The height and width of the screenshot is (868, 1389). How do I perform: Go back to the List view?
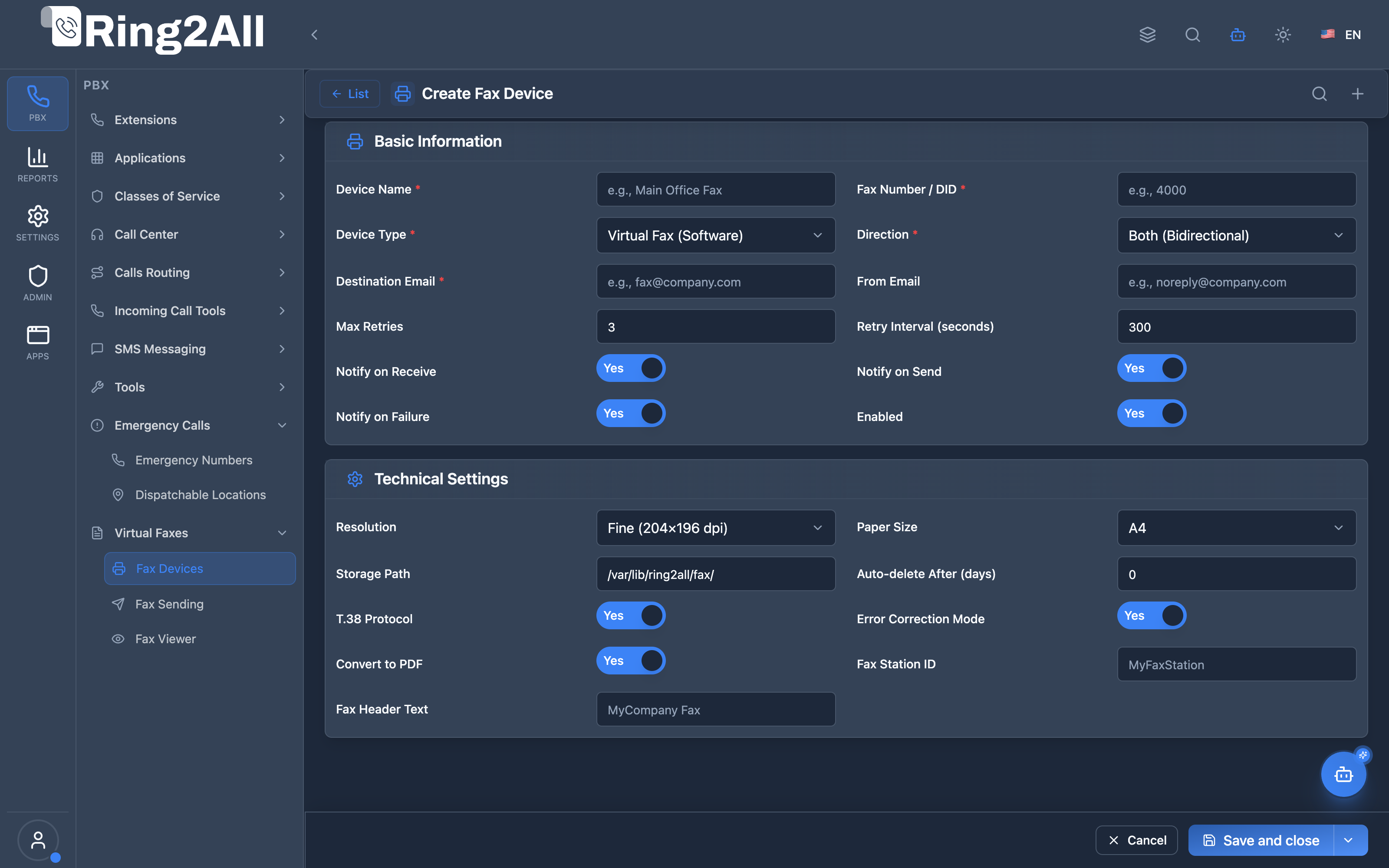(x=349, y=94)
